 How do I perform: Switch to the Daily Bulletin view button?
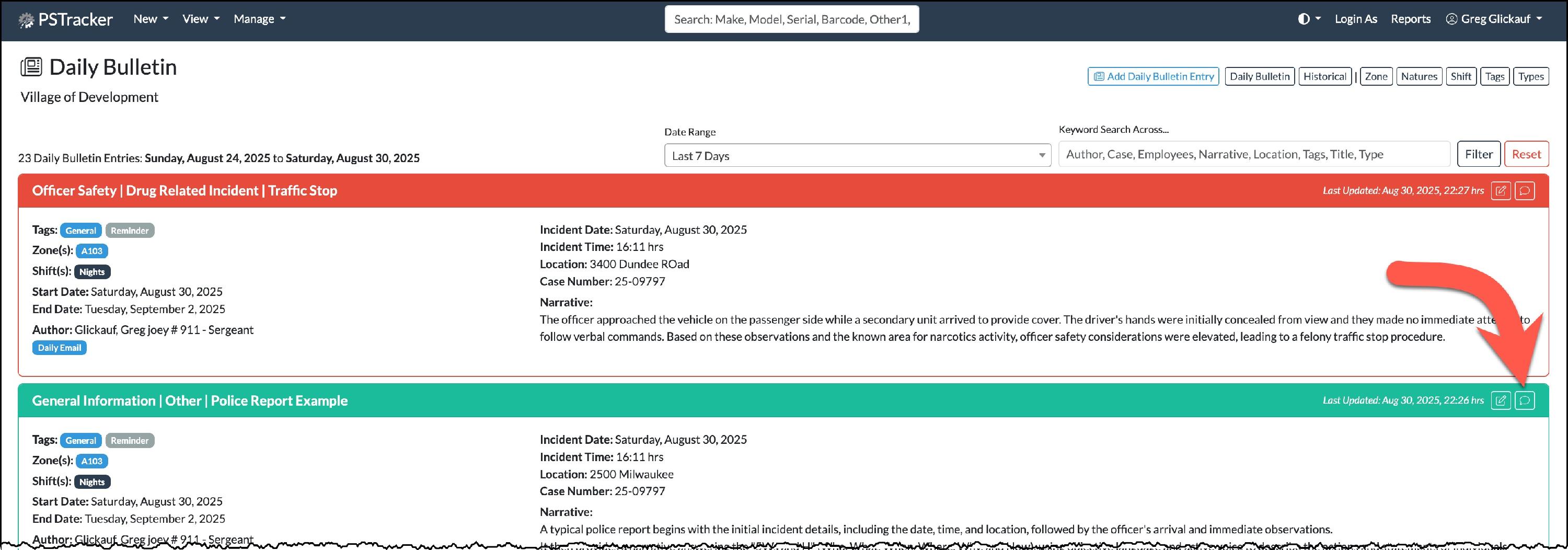[x=1260, y=76]
